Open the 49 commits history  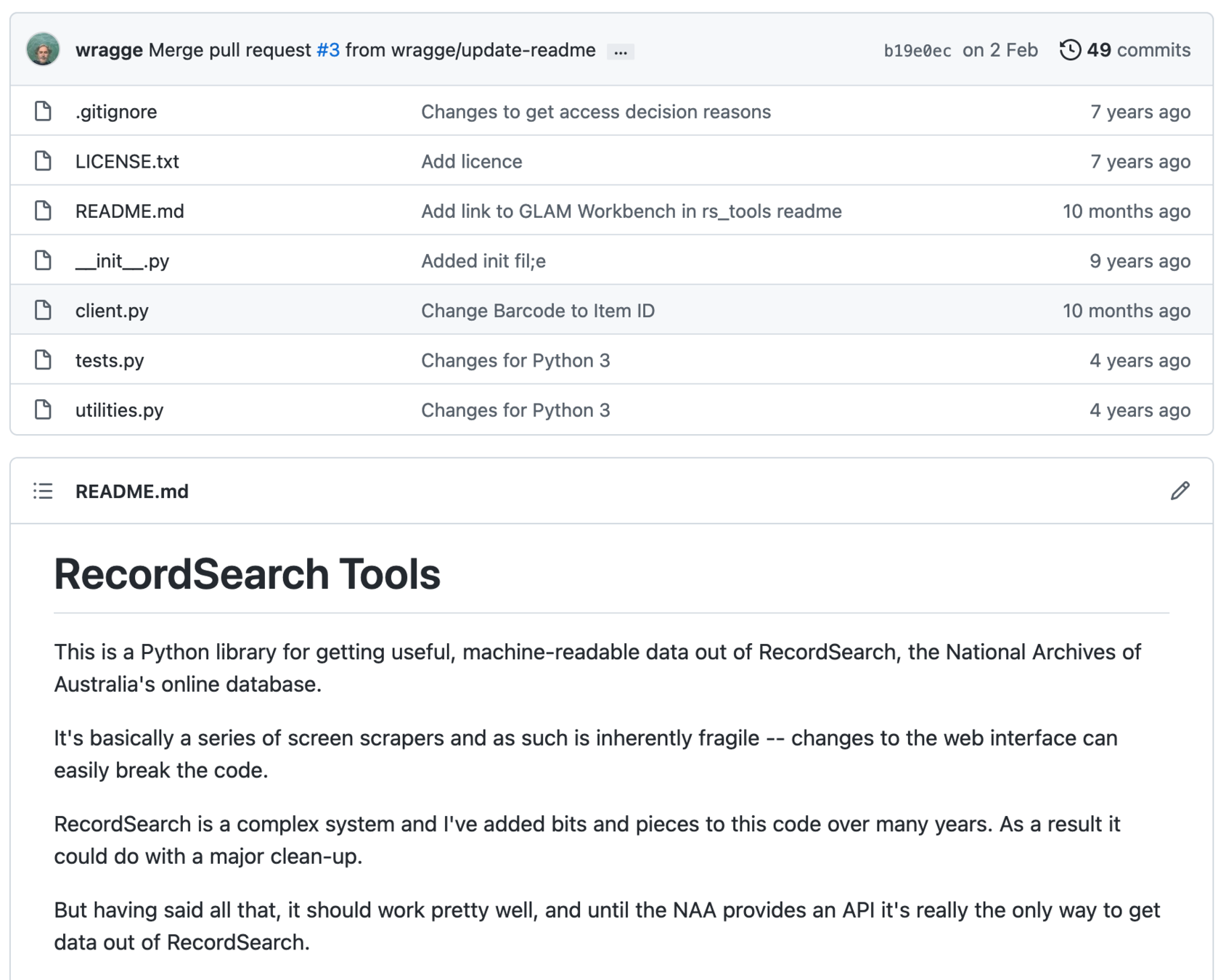(1137, 50)
